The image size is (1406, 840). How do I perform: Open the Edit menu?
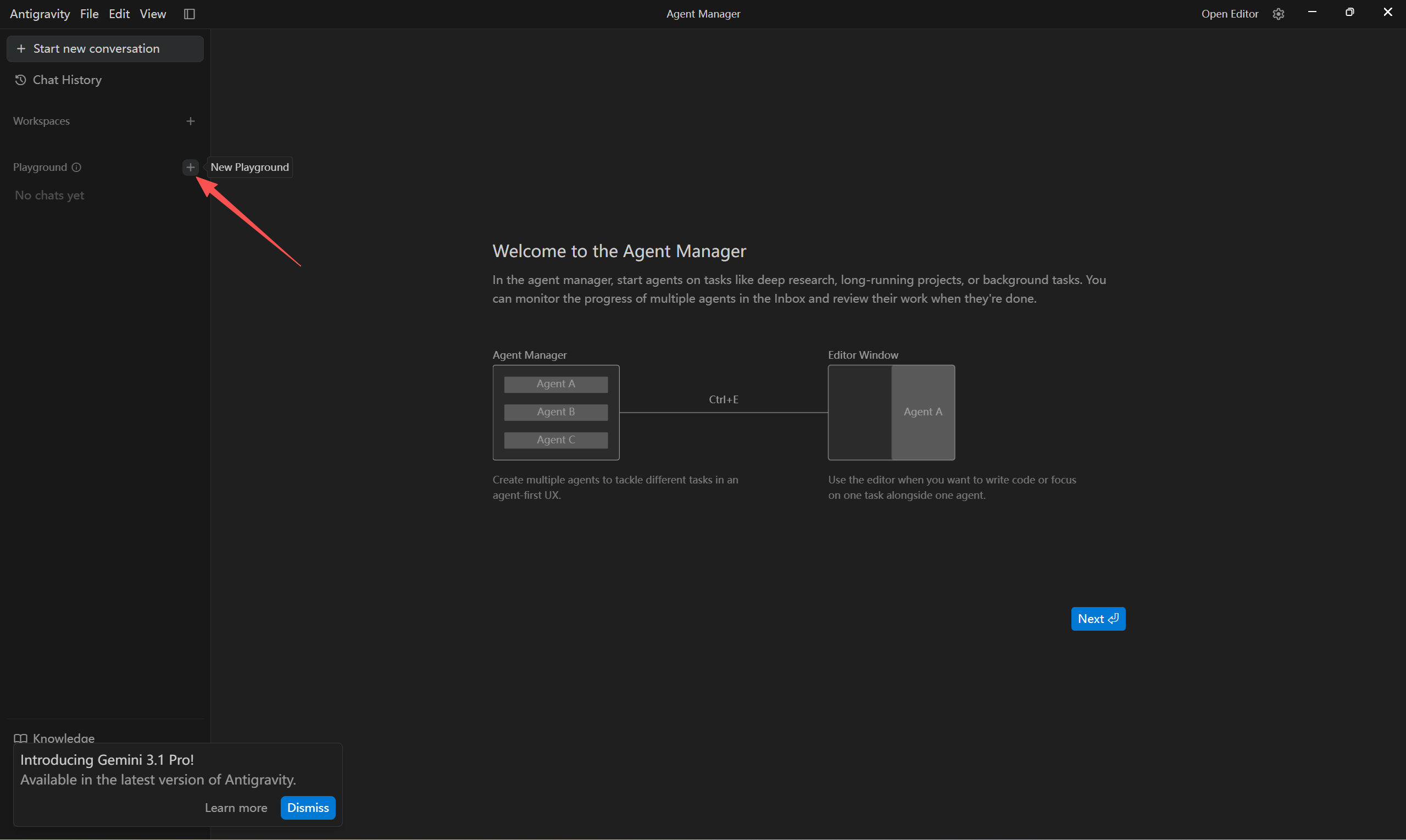click(119, 14)
